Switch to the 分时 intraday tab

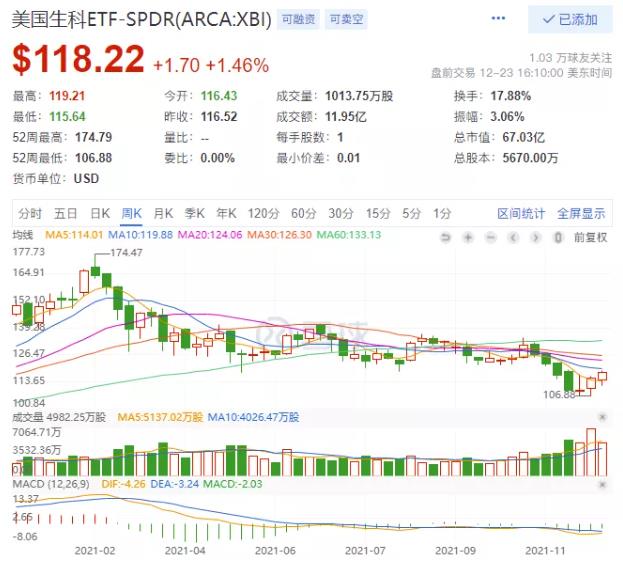[30, 213]
